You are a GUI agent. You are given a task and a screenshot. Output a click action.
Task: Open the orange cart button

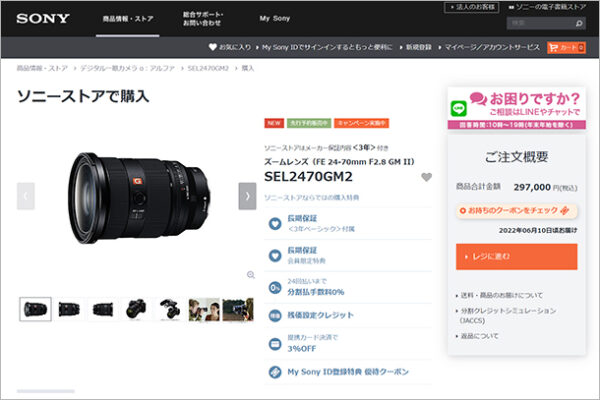pyautogui.click(x=566, y=47)
